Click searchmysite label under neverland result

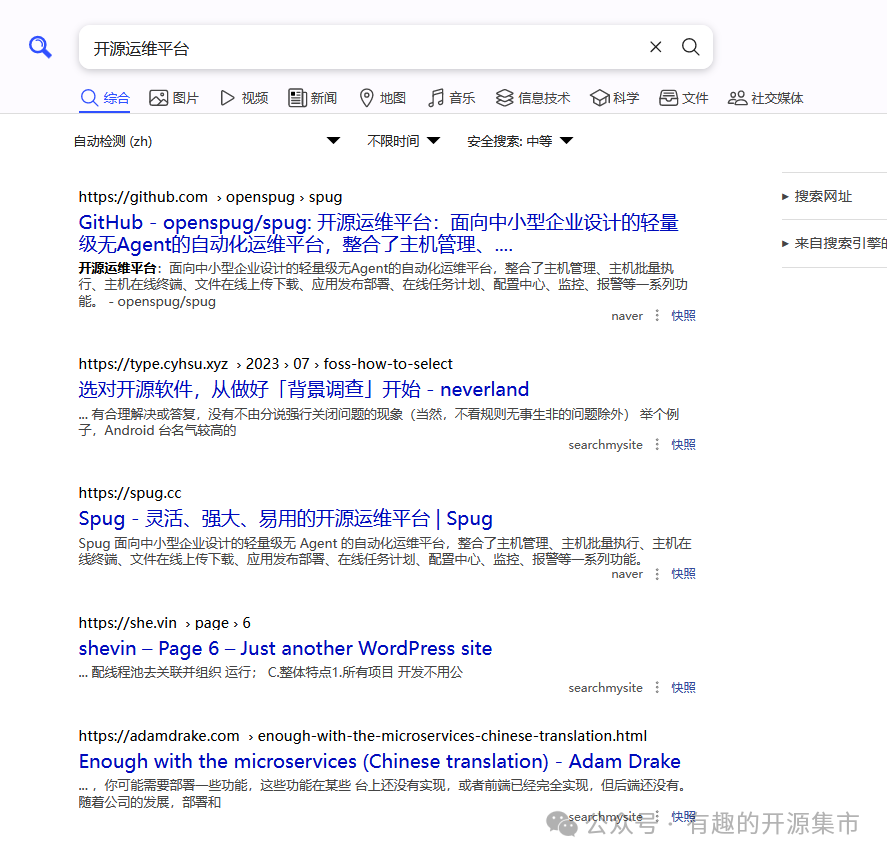pyautogui.click(x=605, y=445)
